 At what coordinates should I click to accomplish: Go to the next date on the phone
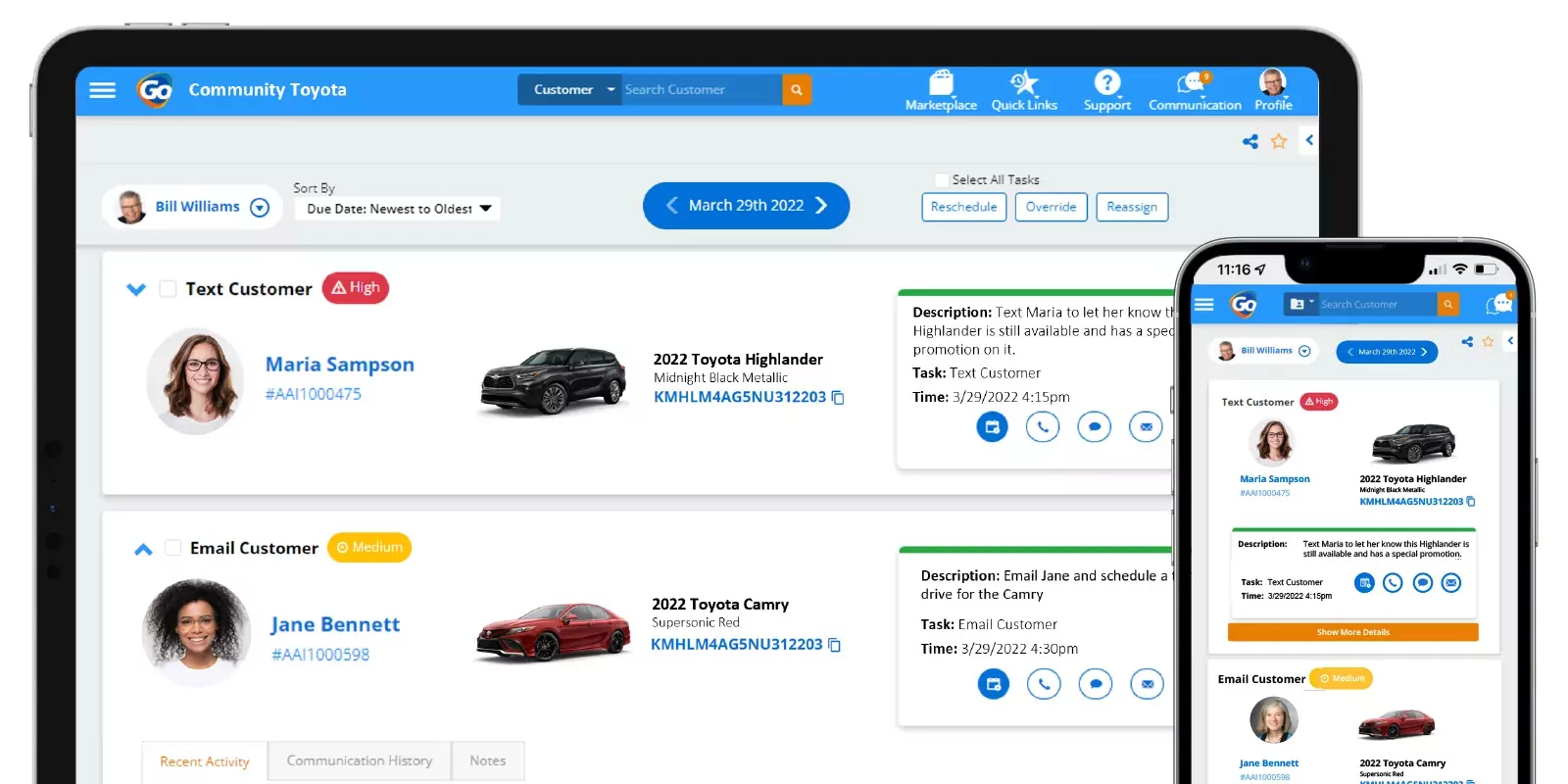(x=1424, y=352)
